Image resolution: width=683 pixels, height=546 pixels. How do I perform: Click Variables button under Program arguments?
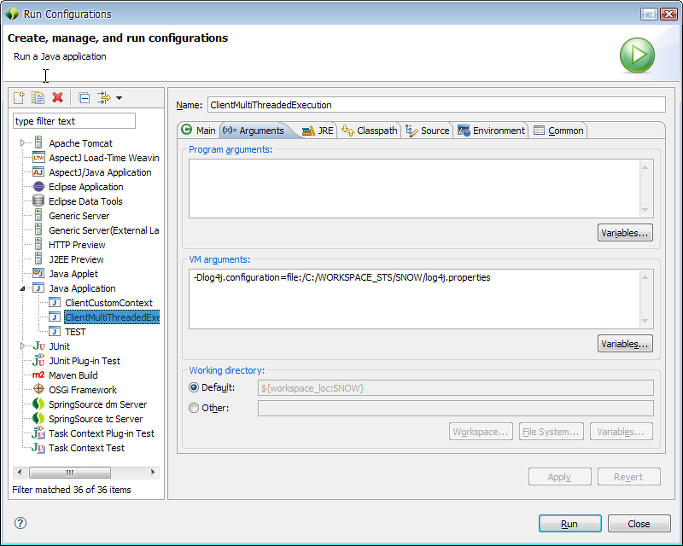[x=625, y=233]
